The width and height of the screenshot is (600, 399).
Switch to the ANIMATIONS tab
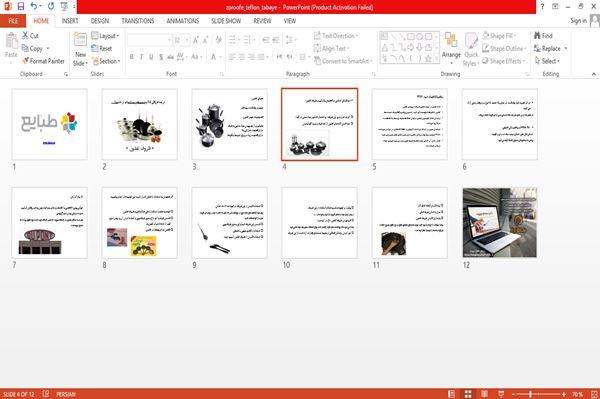(x=183, y=21)
